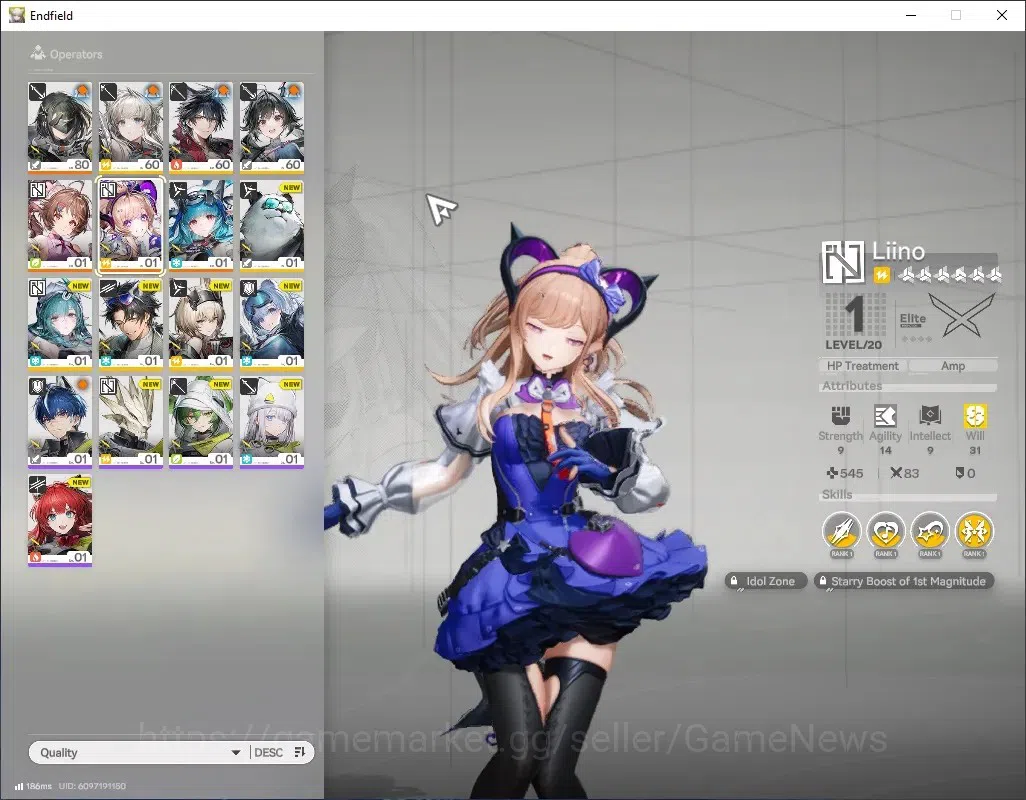Click the defense shield icon next to 0

pos(959,472)
